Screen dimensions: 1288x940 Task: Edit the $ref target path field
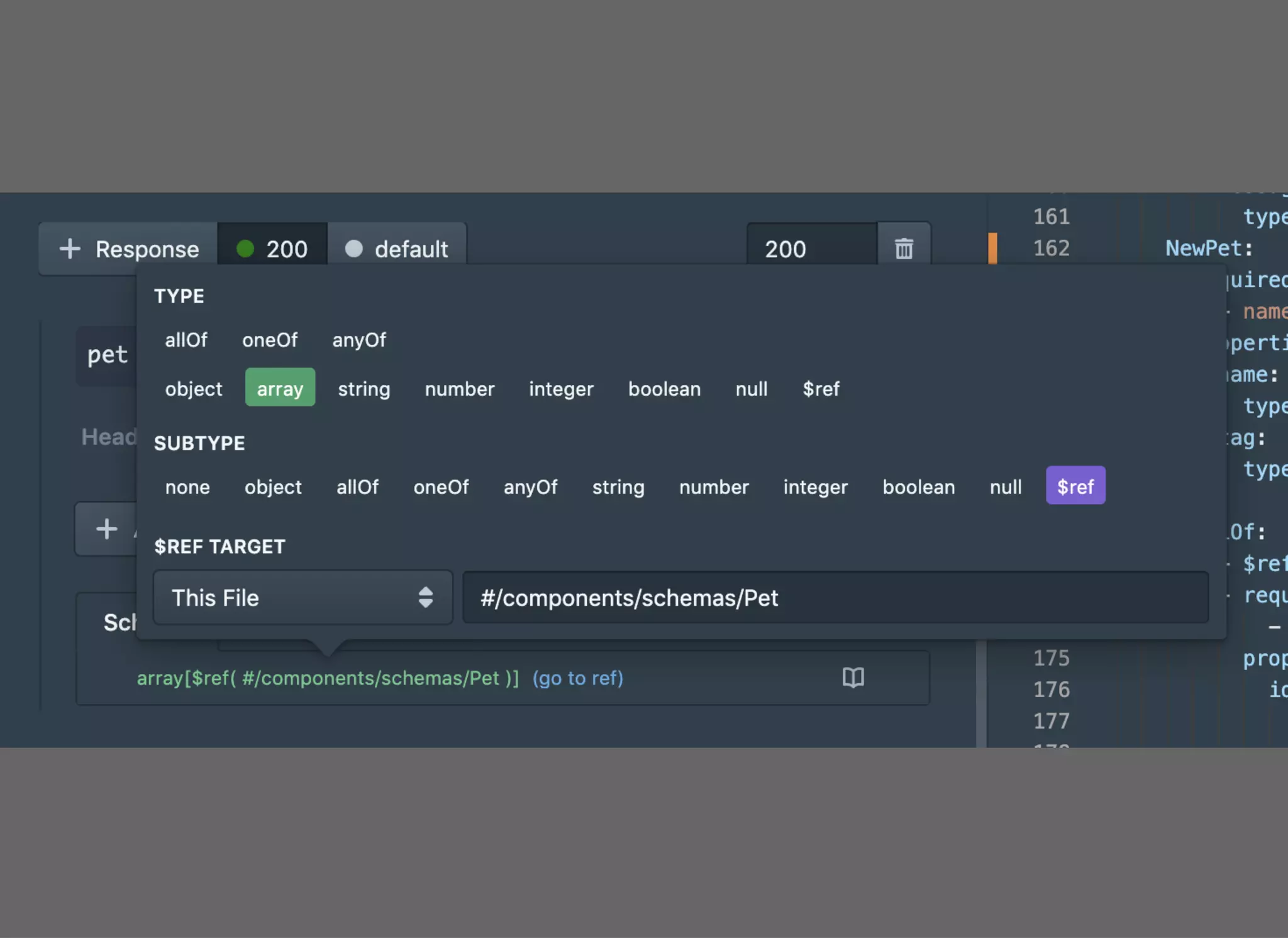point(835,597)
